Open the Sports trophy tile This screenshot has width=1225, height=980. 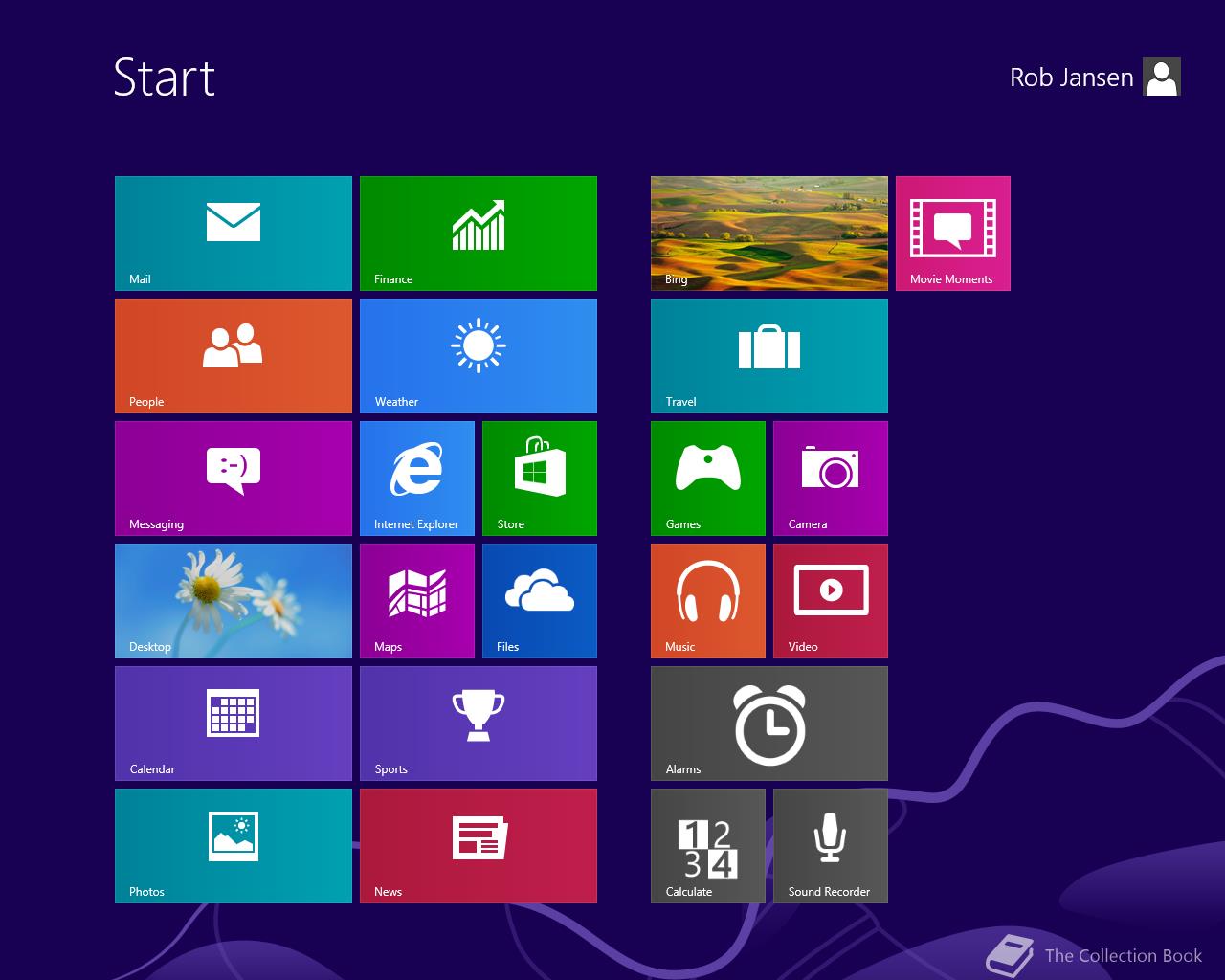[x=479, y=724]
